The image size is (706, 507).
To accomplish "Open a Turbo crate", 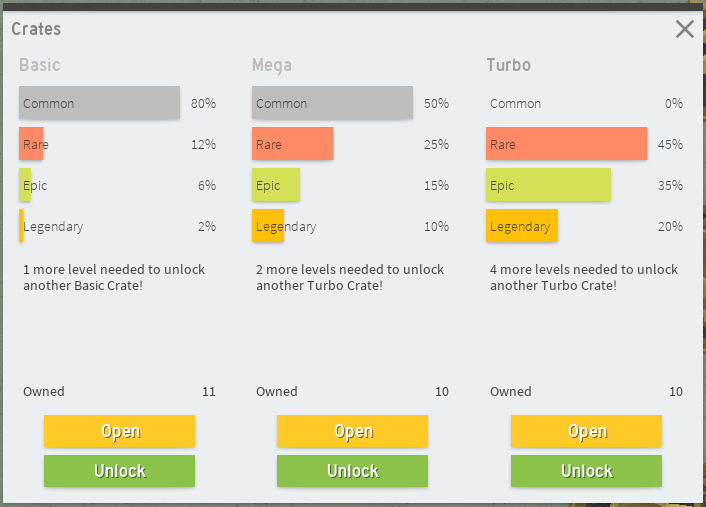I will (586, 431).
